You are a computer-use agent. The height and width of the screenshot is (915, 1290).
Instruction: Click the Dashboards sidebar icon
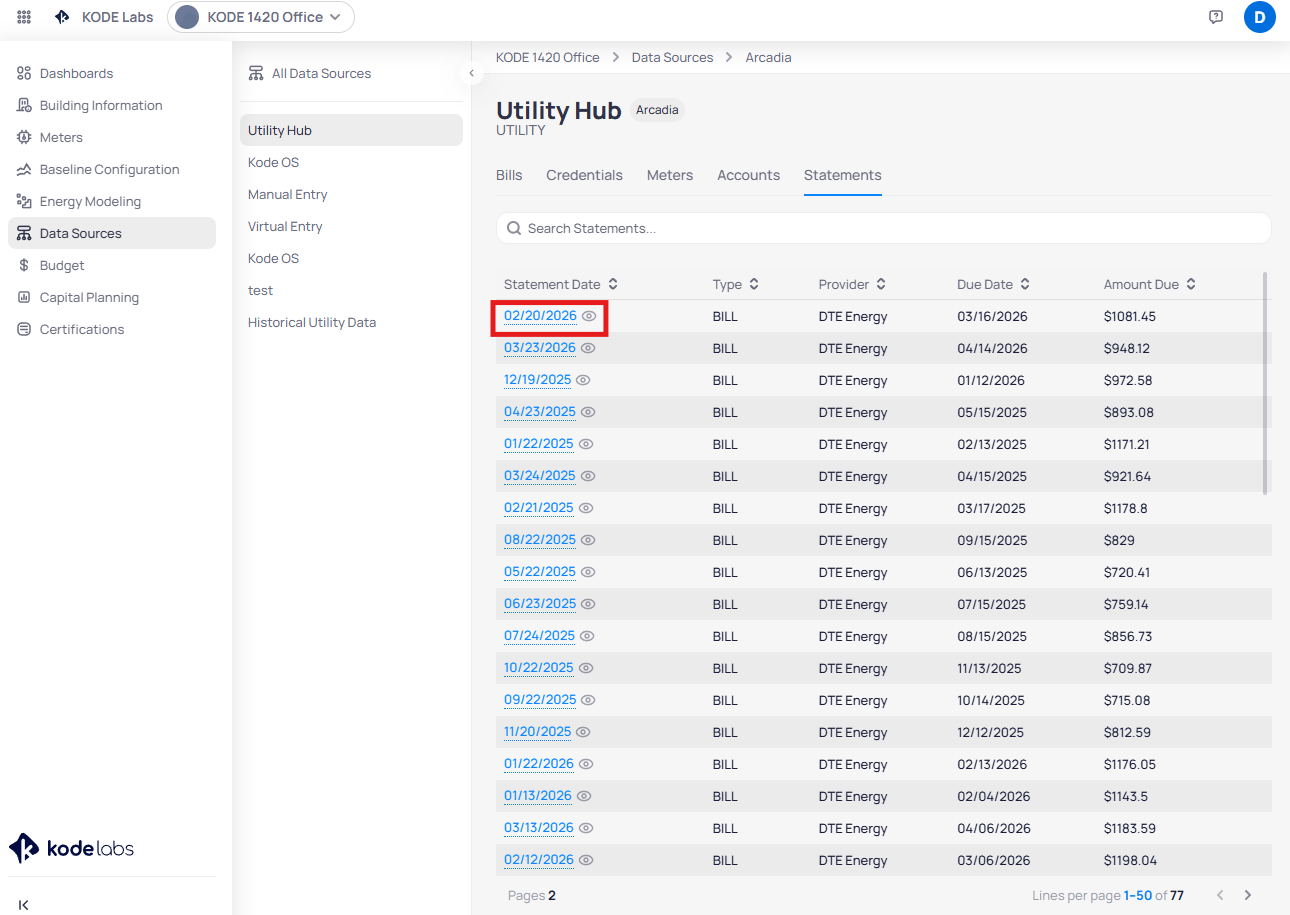click(x=24, y=73)
